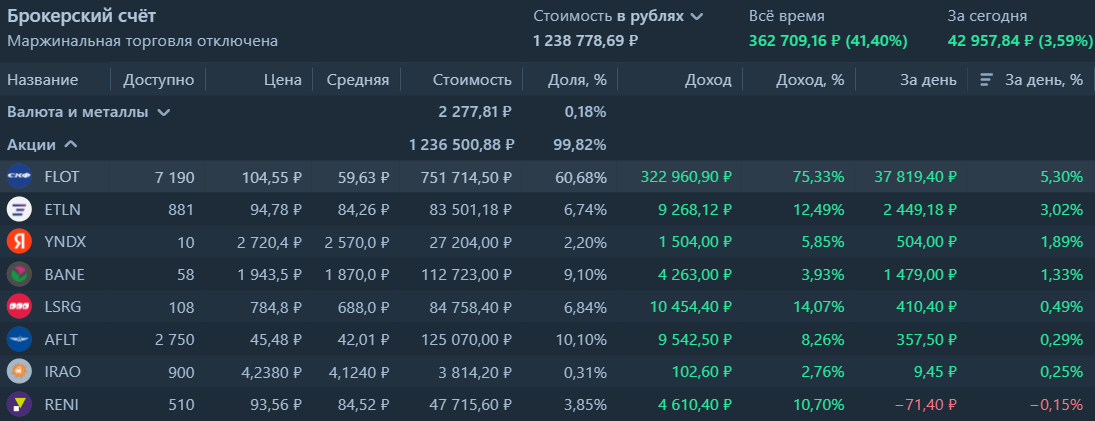Expand the 'Валюта и металлы' group
The height and width of the screenshot is (421, 1095).
[x=164, y=112]
